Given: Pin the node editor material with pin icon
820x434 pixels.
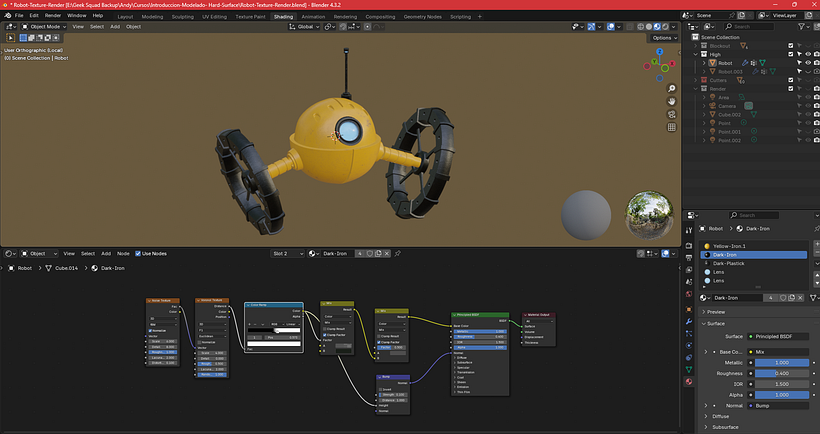Looking at the screenshot, I should click(x=398, y=254).
